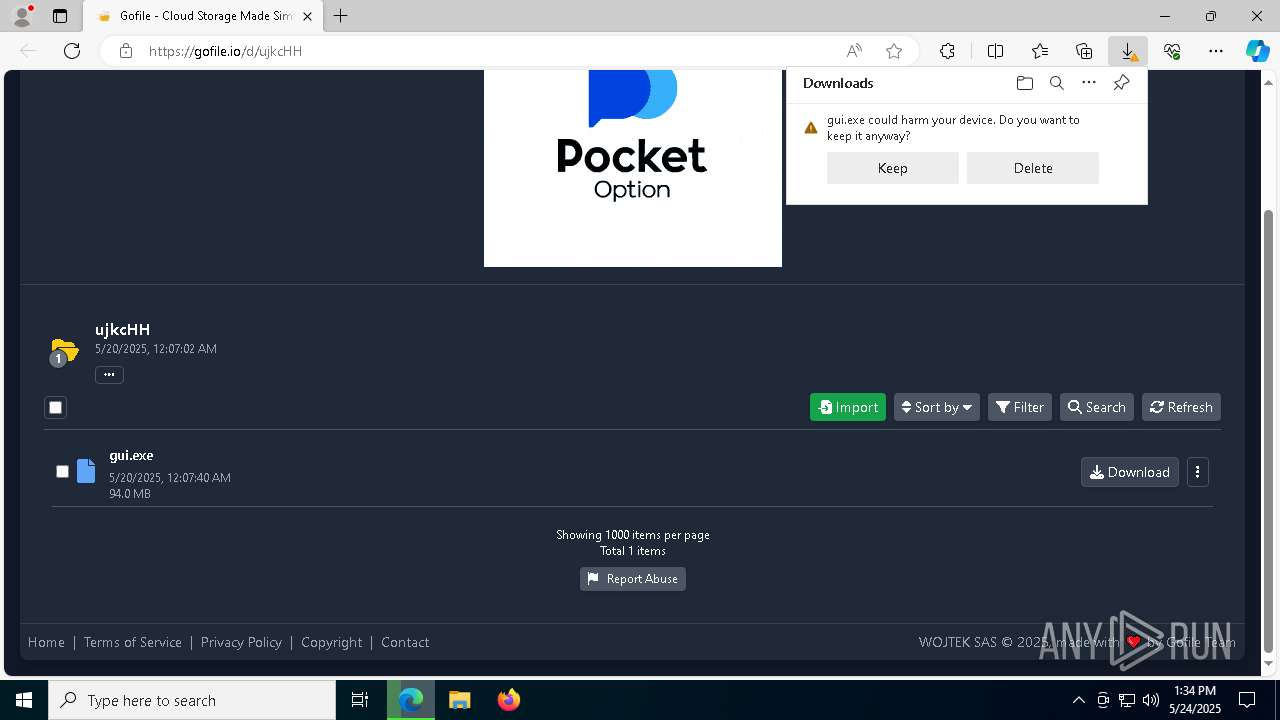Close the Gofile tab
The image size is (1280, 720).
coord(308,16)
